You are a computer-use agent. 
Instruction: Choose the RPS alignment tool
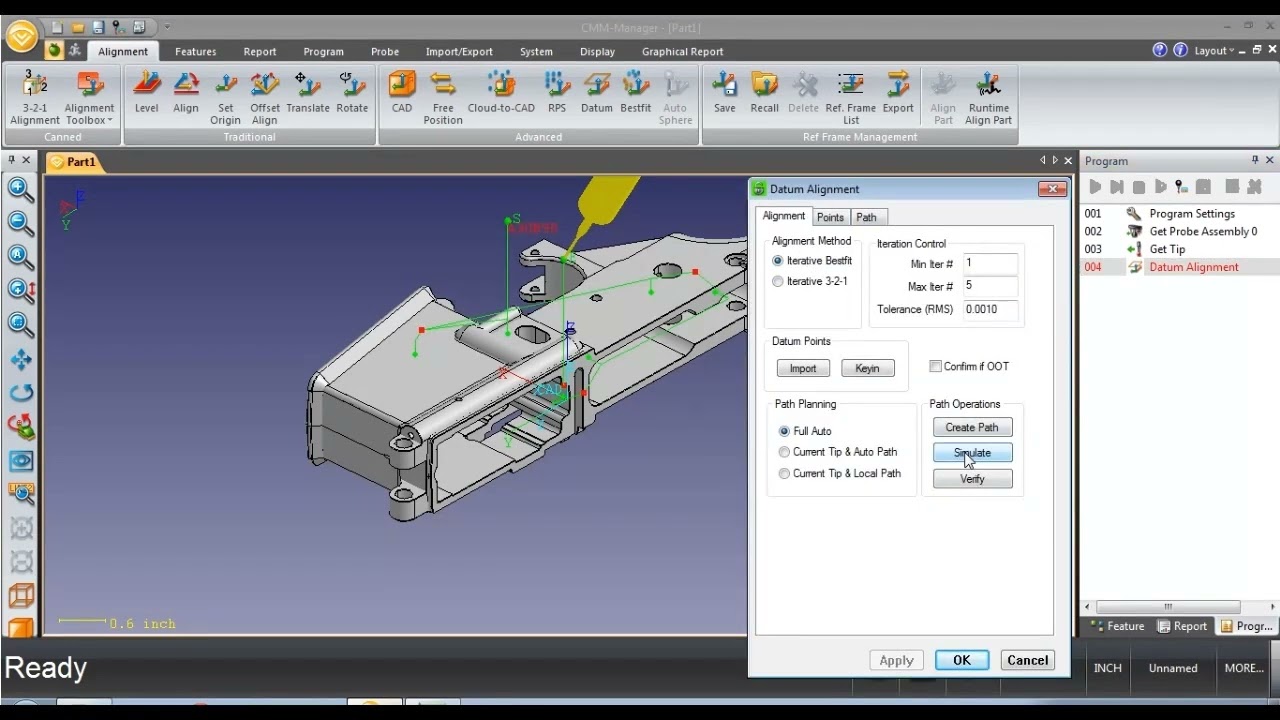click(x=556, y=93)
